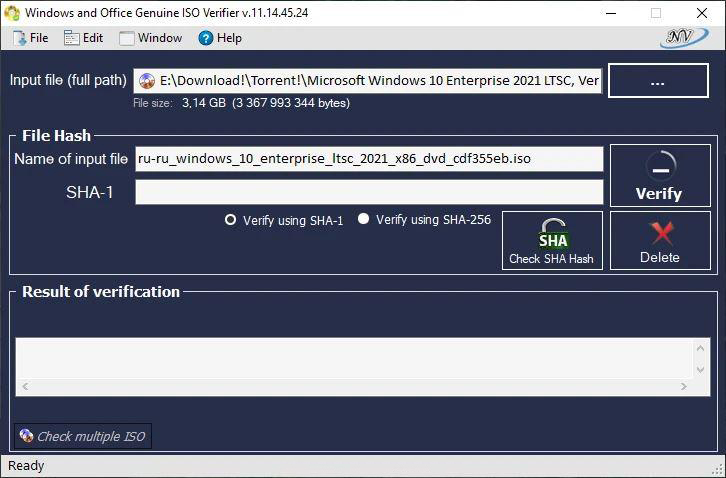Open the Window menu
726x478 pixels.
pyautogui.click(x=150, y=38)
